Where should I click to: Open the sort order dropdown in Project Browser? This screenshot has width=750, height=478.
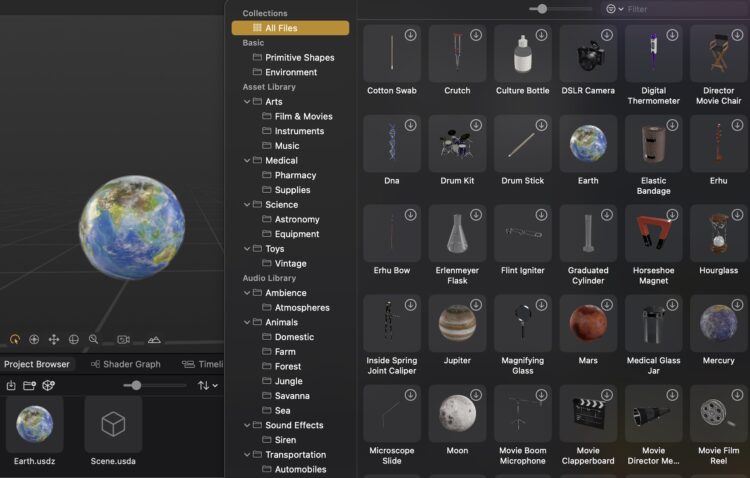[x=207, y=385]
